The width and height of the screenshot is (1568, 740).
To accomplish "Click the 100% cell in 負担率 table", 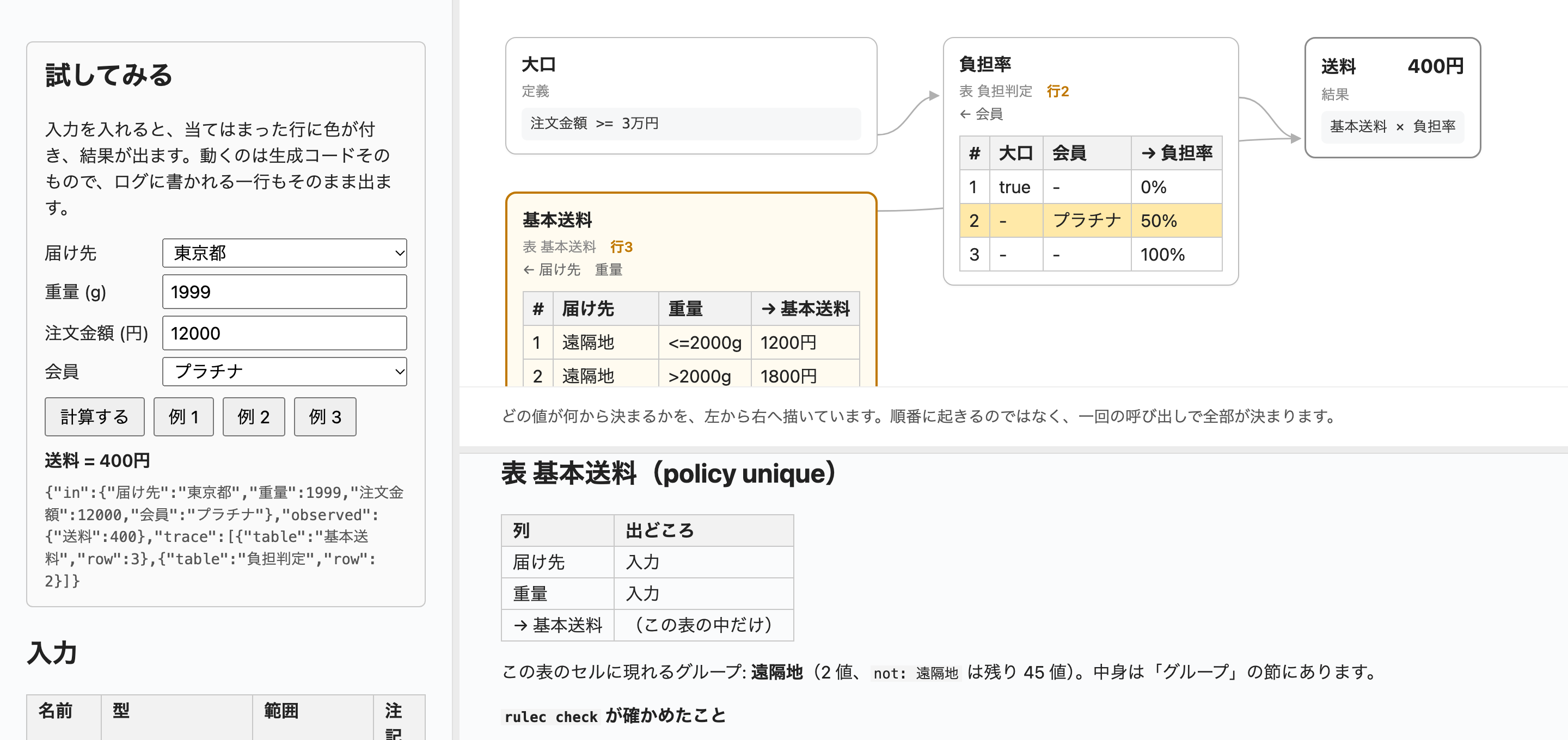I will click(1177, 255).
